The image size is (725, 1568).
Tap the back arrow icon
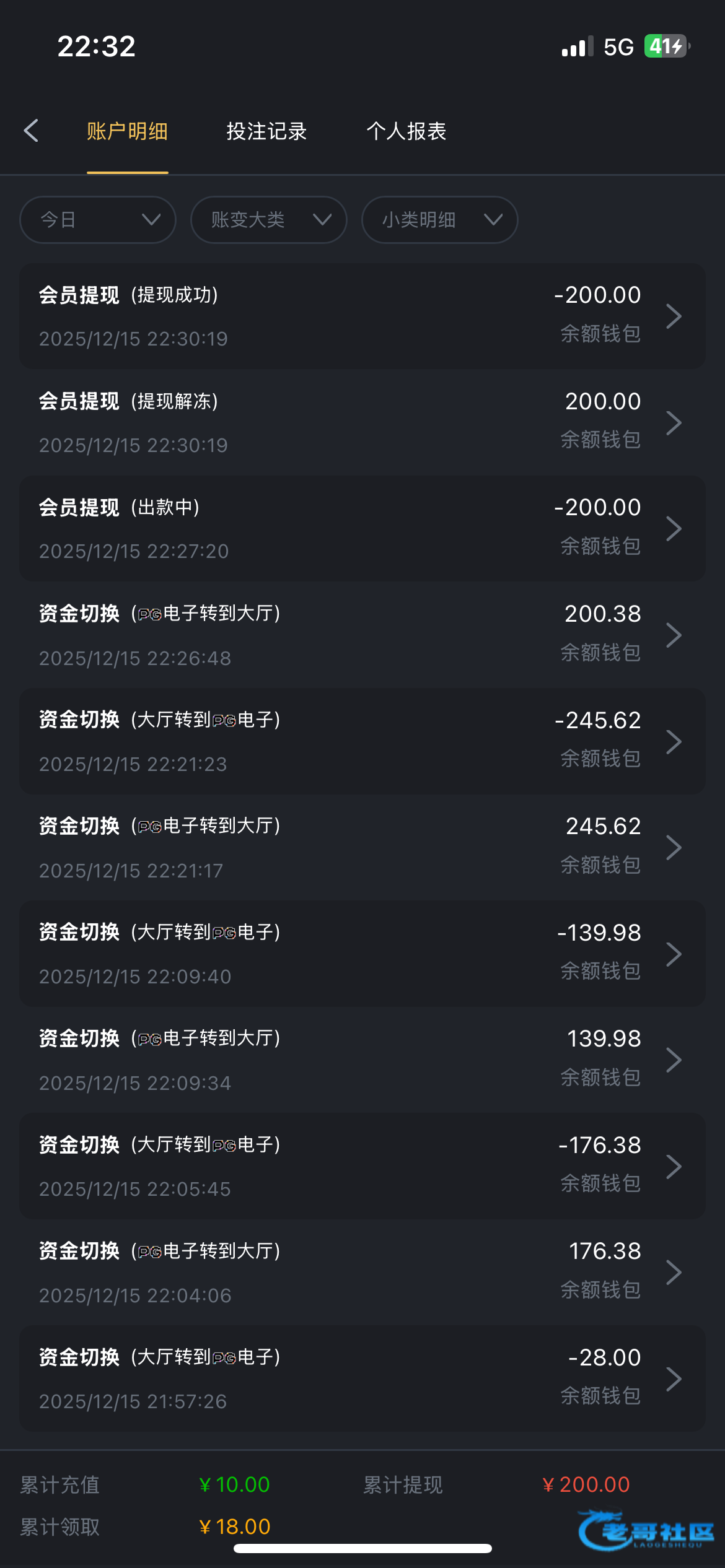click(31, 131)
